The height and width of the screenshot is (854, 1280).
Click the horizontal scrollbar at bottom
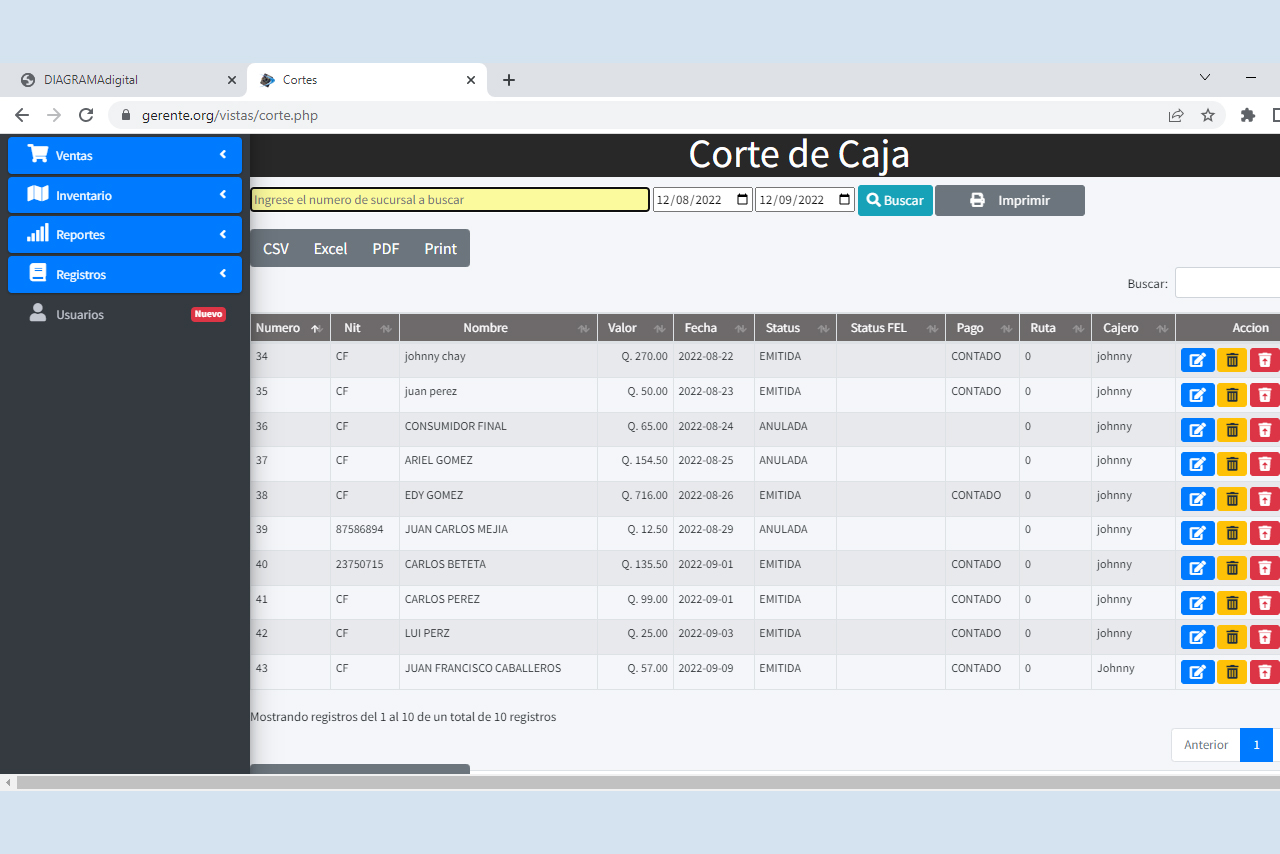coord(648,782)
